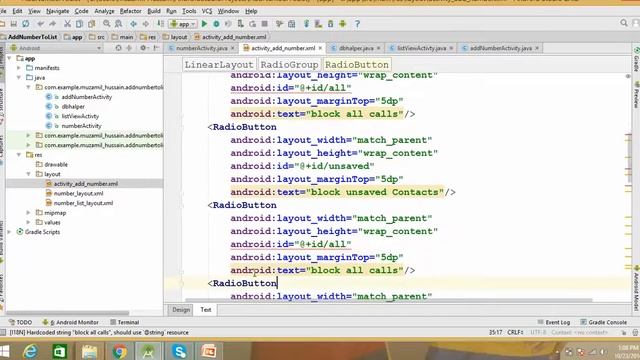Image resolution: width=640 pixels, height=360 pixels.
Task: Open the Event Log panel
Action: (x=554, y=322)
